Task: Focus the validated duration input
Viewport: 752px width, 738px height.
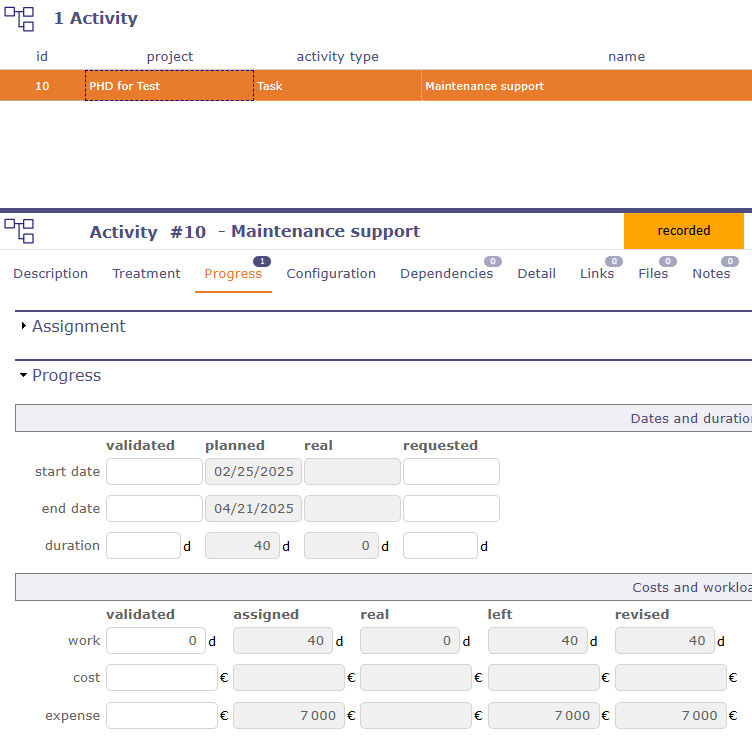Action: click(x=143, y=546)
